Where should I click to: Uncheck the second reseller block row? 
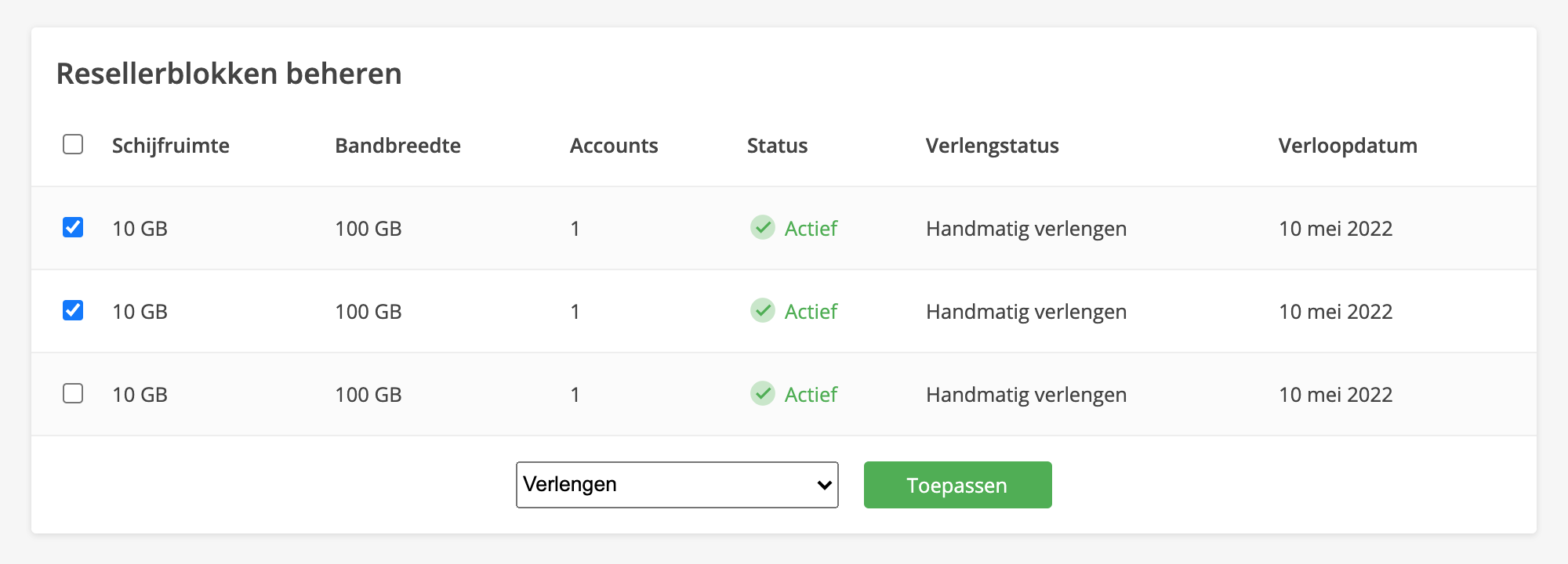[73, 311]
